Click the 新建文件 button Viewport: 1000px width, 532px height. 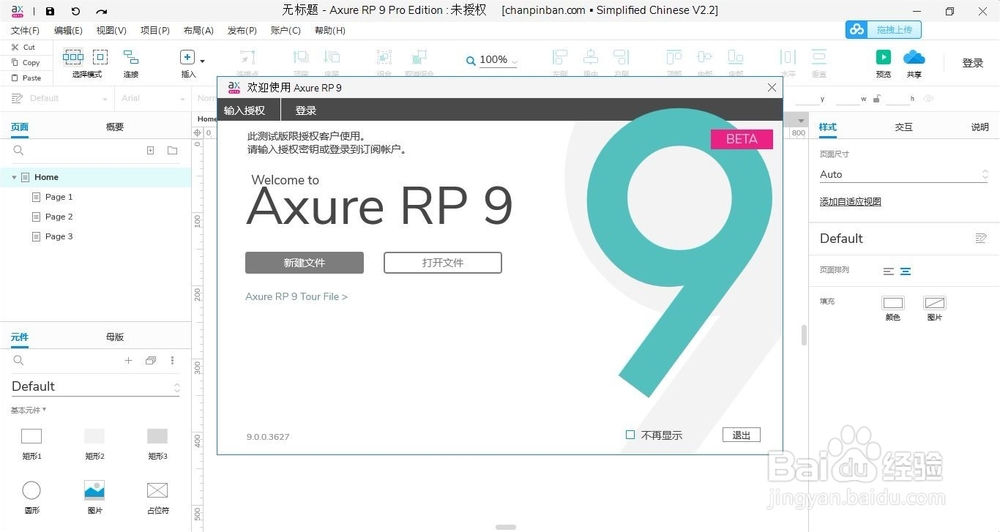(304, 263)
